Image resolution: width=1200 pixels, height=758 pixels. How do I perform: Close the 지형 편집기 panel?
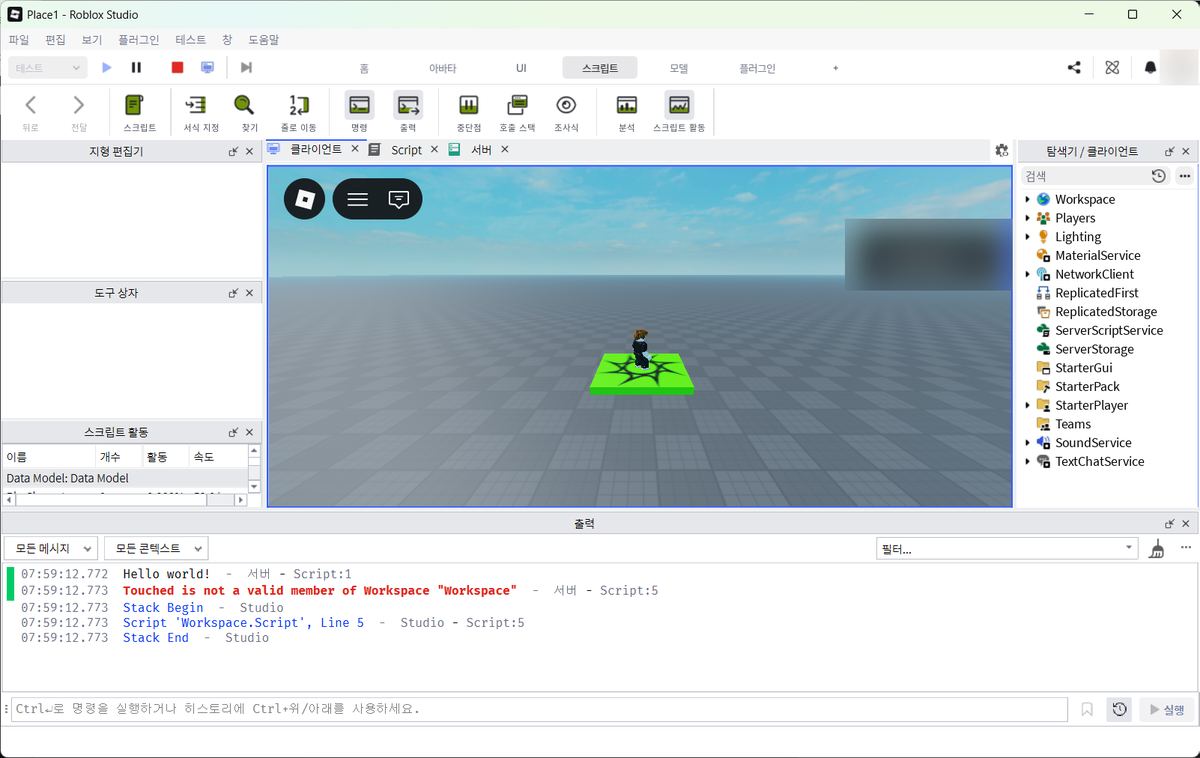coord(250,152)
